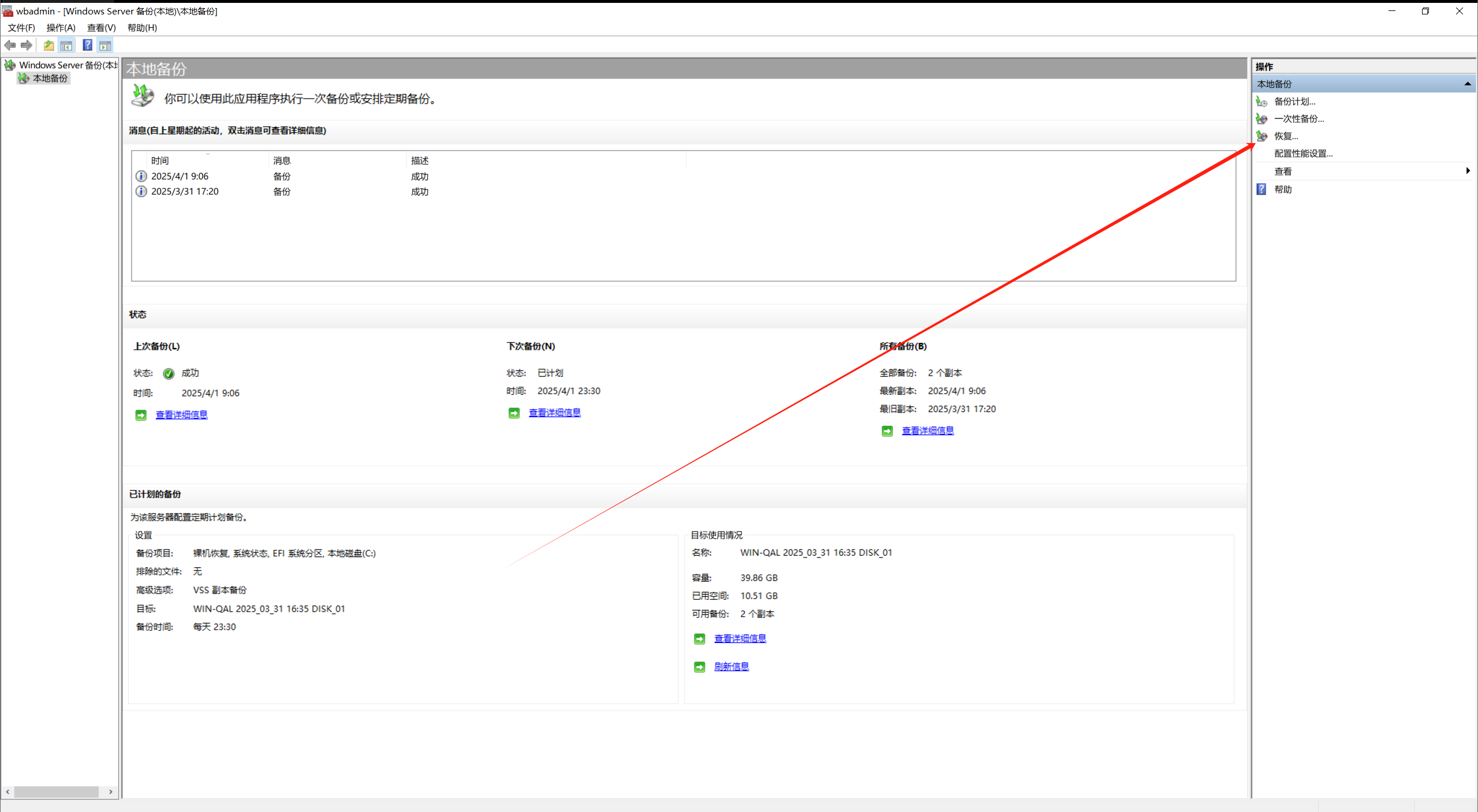The width and height of the screenshot is (1478, 812).
Task: Toggle the Action pane toolbar icon
Action: pos(105,45)
